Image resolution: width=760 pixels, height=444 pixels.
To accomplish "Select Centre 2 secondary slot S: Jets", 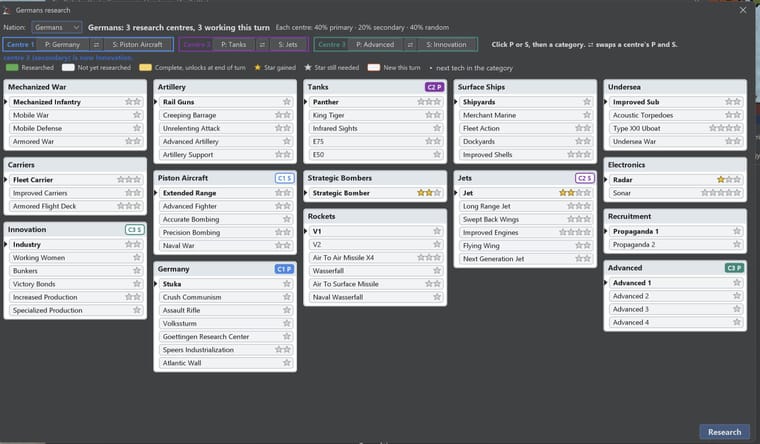I will click(288, 45).
